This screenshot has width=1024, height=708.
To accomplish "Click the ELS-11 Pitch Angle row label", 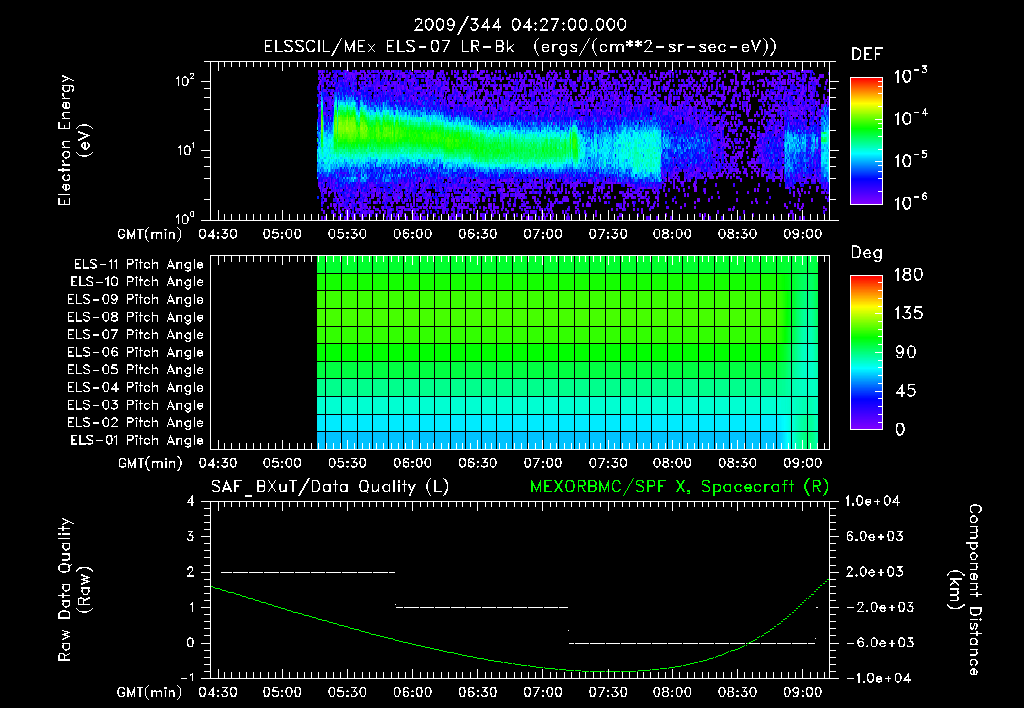I will pyautogui.click(x=138, y=265).
